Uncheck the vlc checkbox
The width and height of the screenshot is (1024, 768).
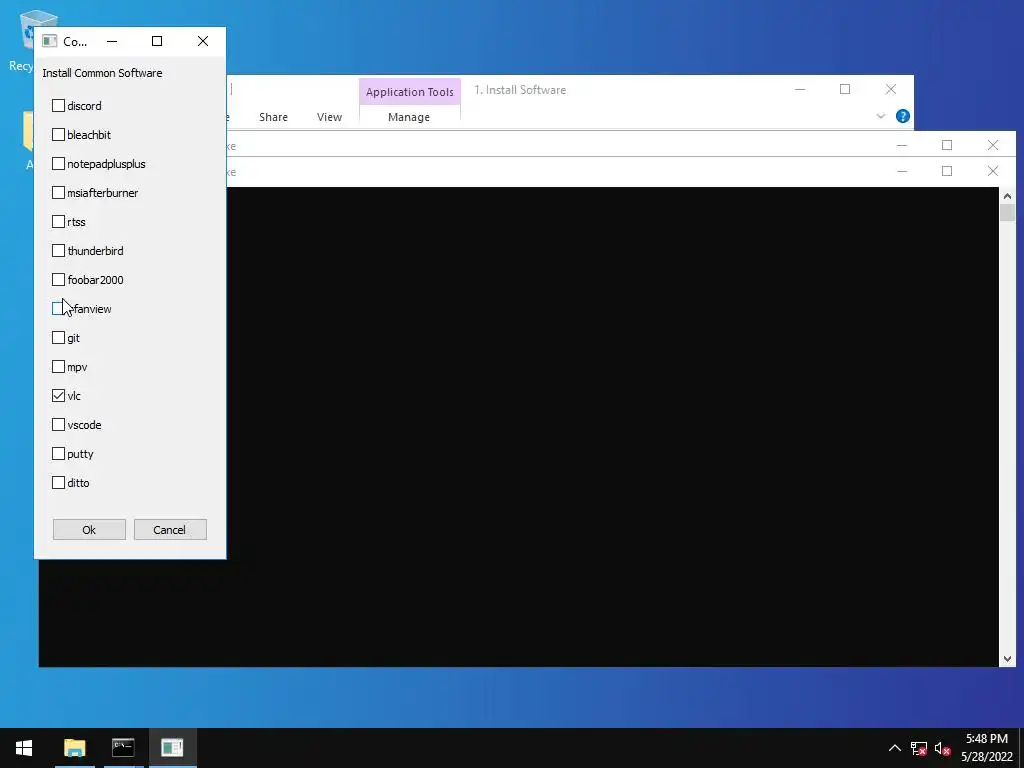pos(58,396)
